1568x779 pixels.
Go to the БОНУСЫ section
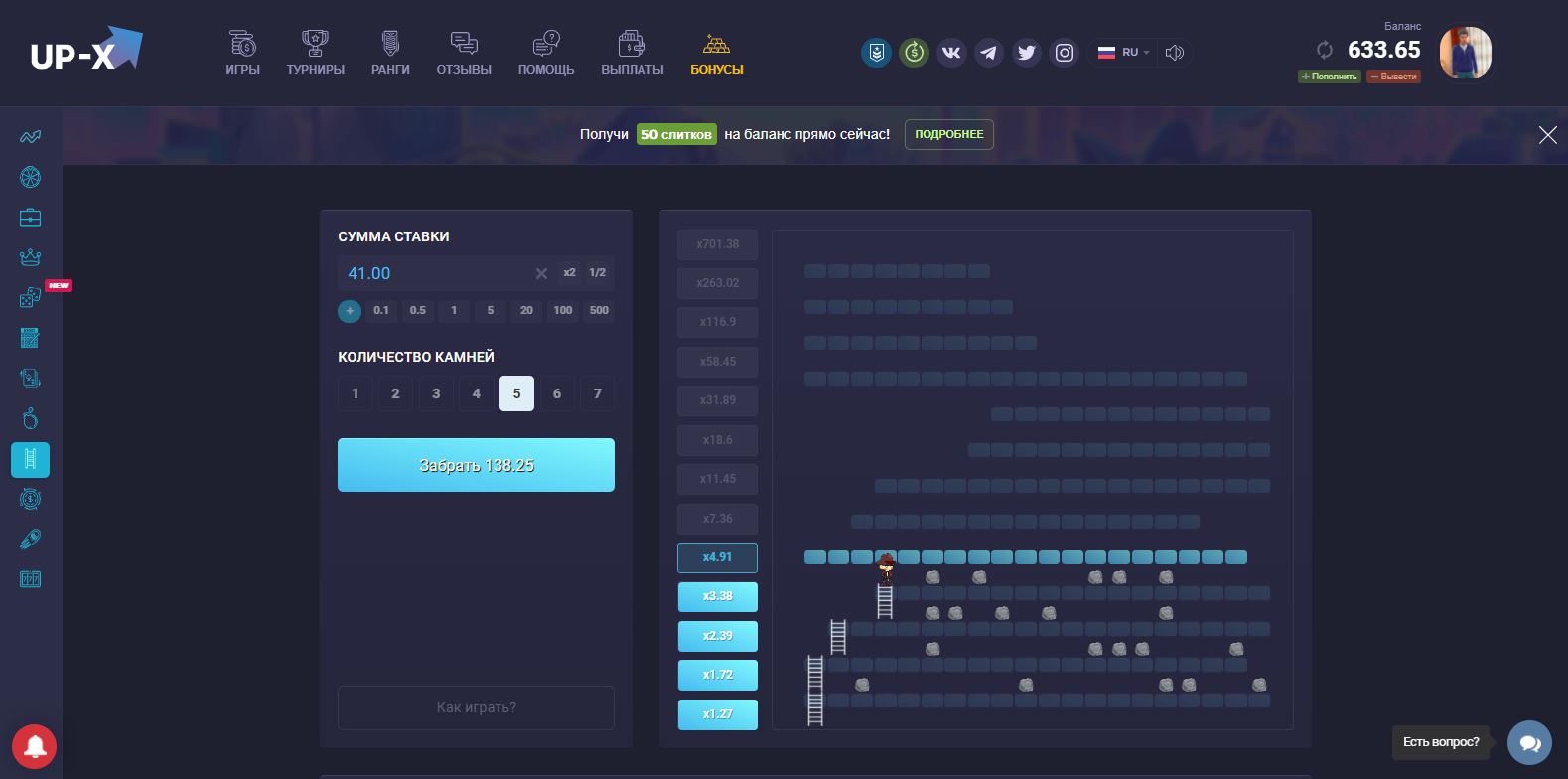point(716,54)
